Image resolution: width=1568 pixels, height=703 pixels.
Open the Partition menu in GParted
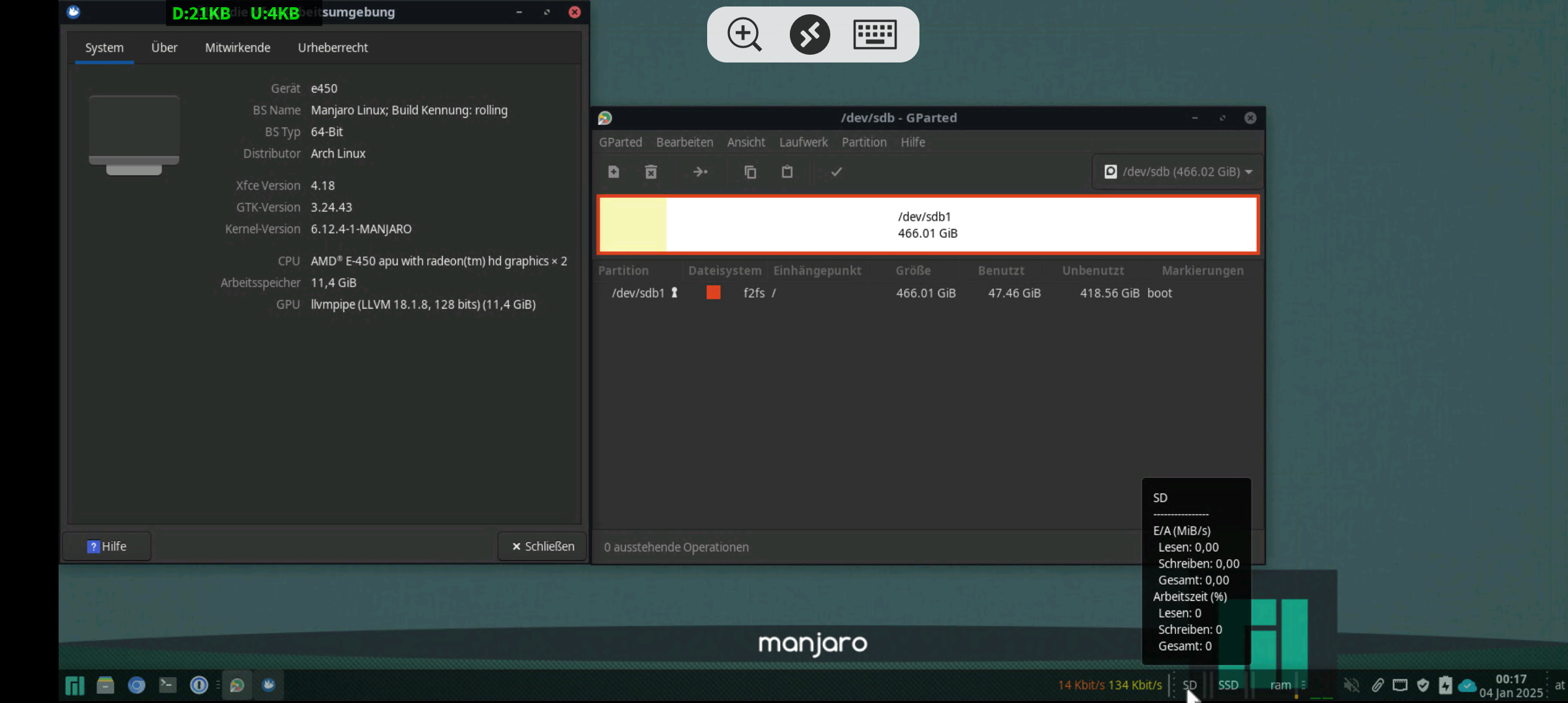pos(863,142)
